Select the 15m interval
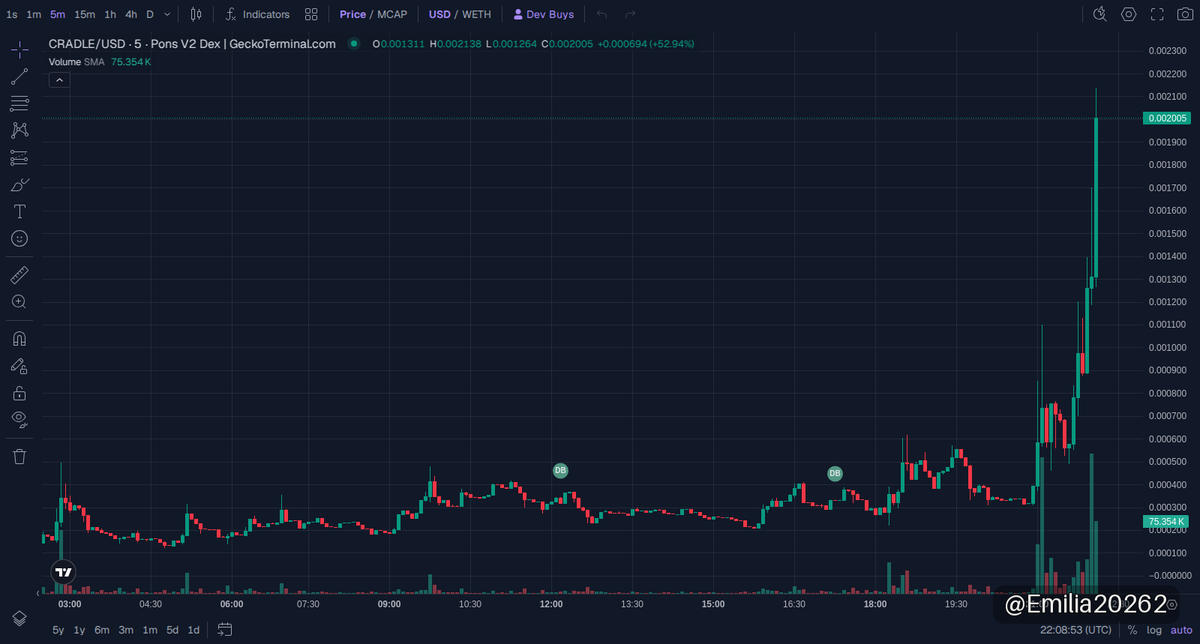Viewport: 1200px width, 644px height. click(x=85, y=15)
